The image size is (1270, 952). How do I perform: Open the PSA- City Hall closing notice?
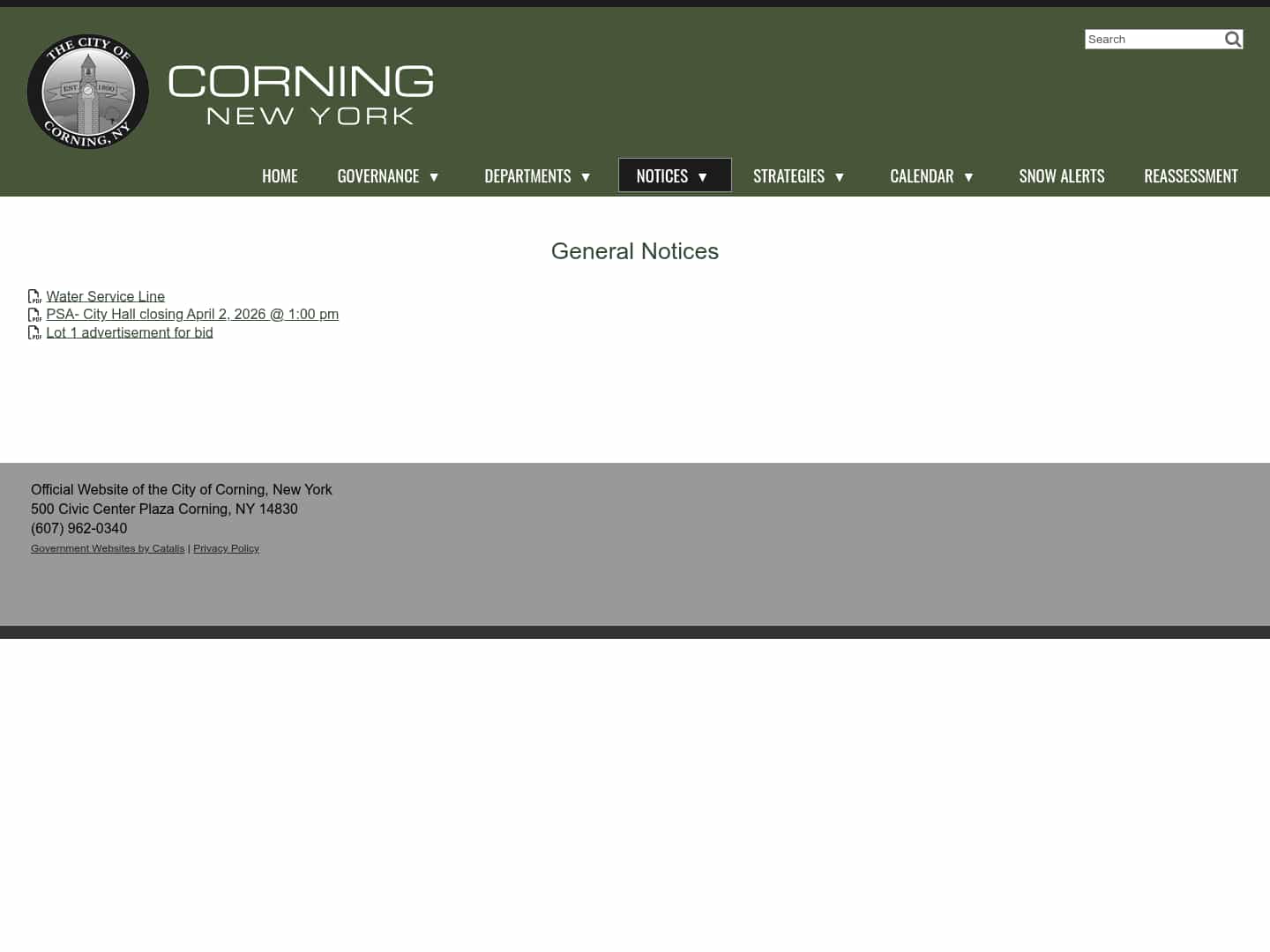(192, 314)
